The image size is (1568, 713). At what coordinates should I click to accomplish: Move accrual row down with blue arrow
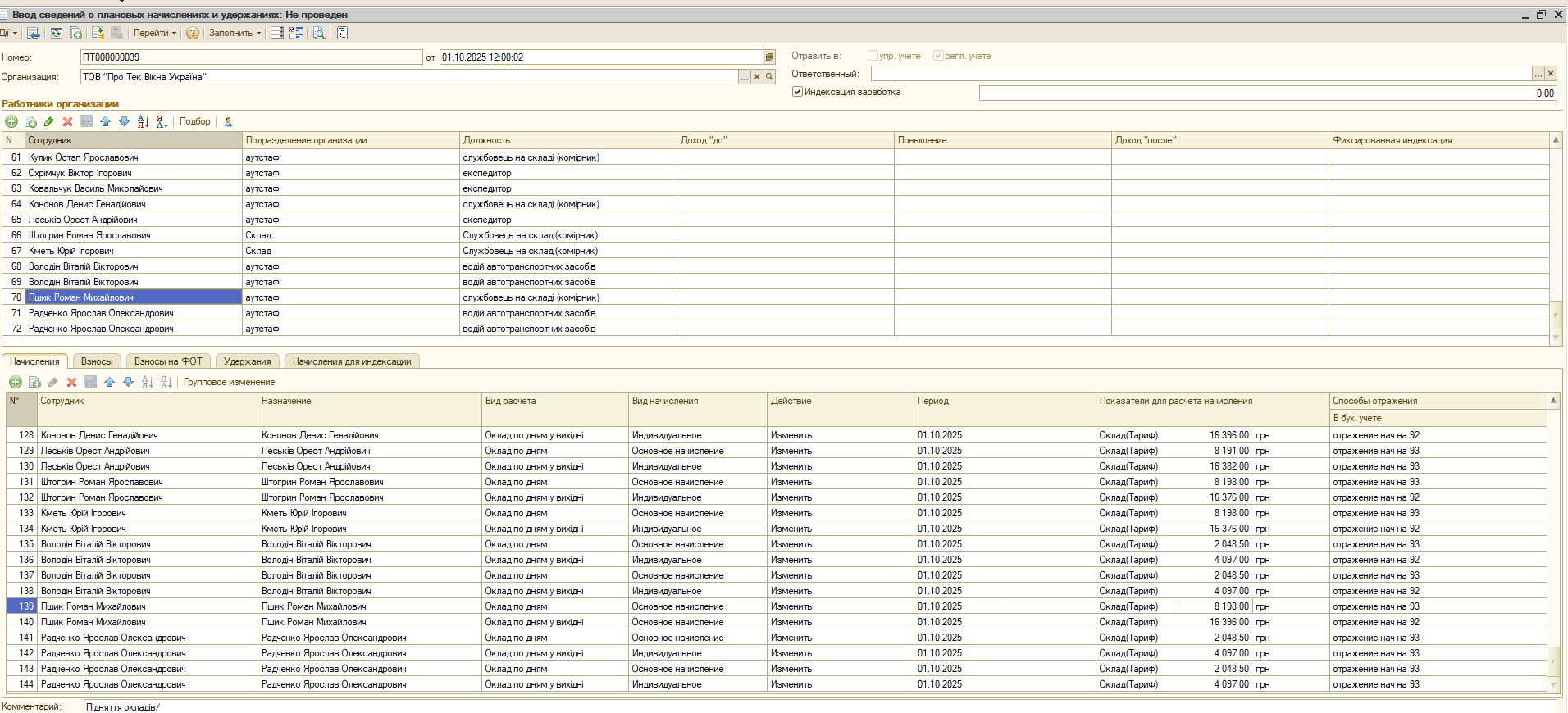point(128,382)
